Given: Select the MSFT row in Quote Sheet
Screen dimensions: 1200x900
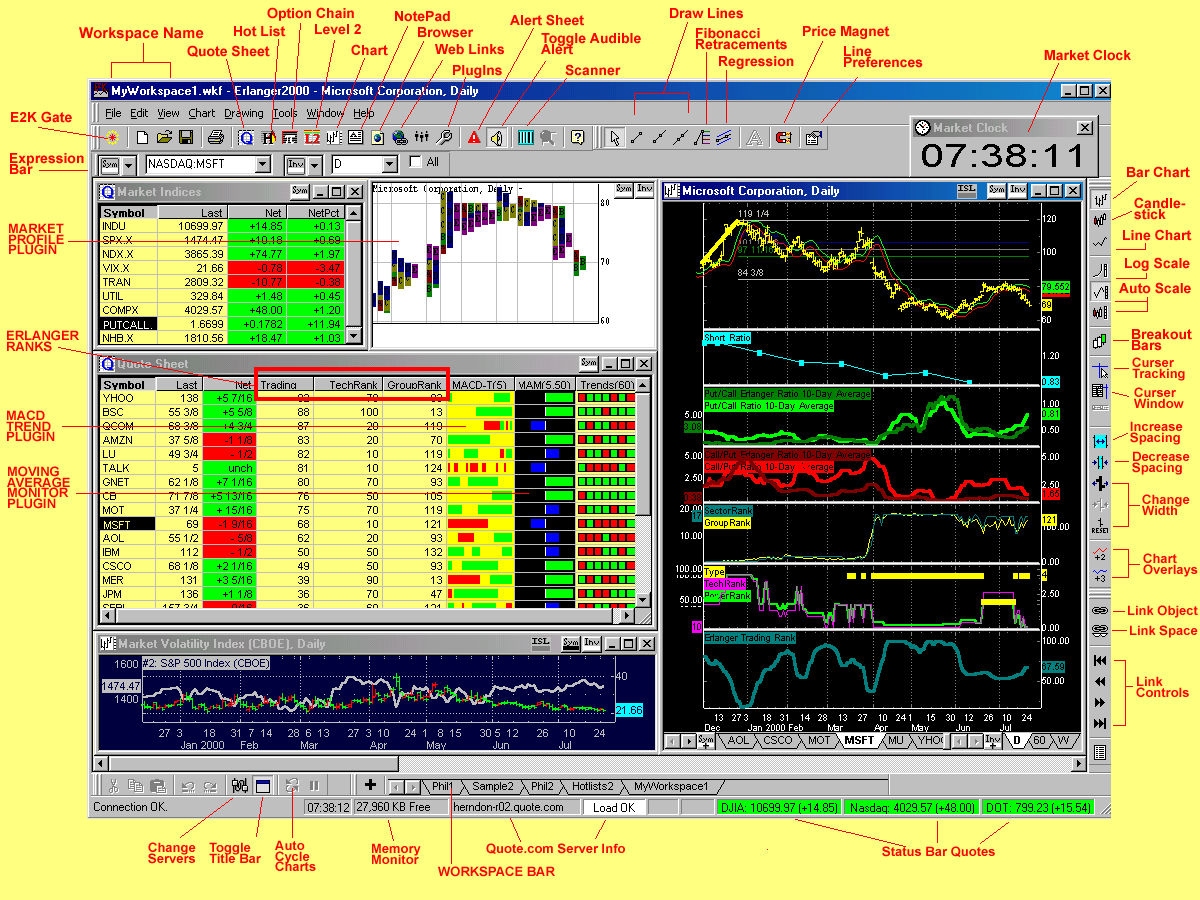Looking at the screenshot, I should tap(367, 523).
